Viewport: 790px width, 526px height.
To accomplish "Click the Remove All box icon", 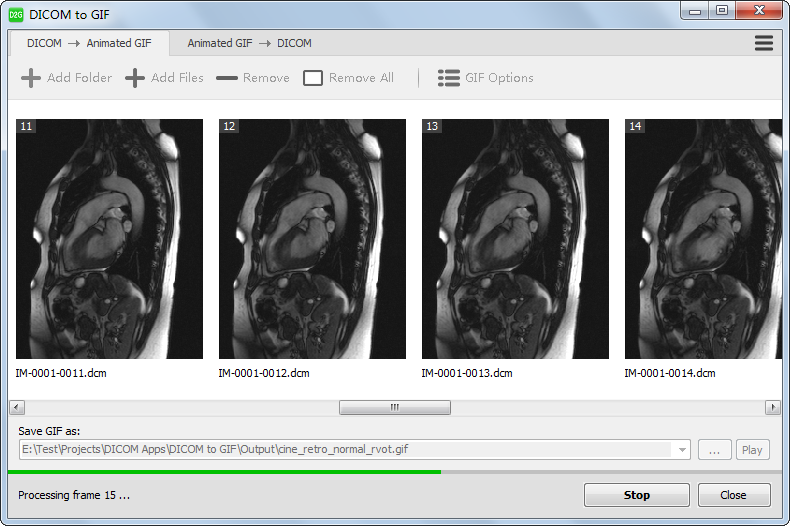I will 313,78.
